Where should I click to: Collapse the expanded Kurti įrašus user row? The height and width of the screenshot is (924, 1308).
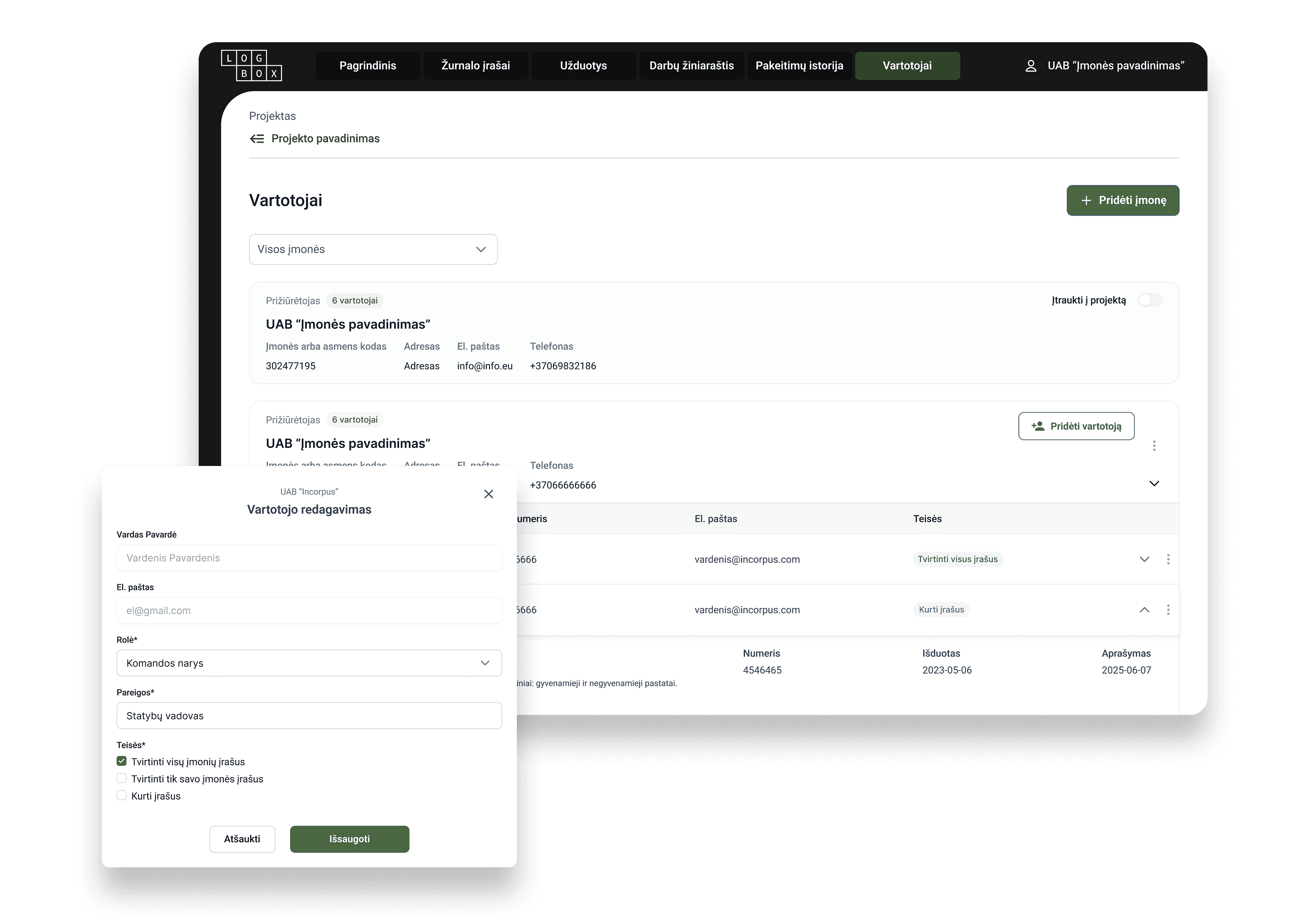pos(1144,610)
